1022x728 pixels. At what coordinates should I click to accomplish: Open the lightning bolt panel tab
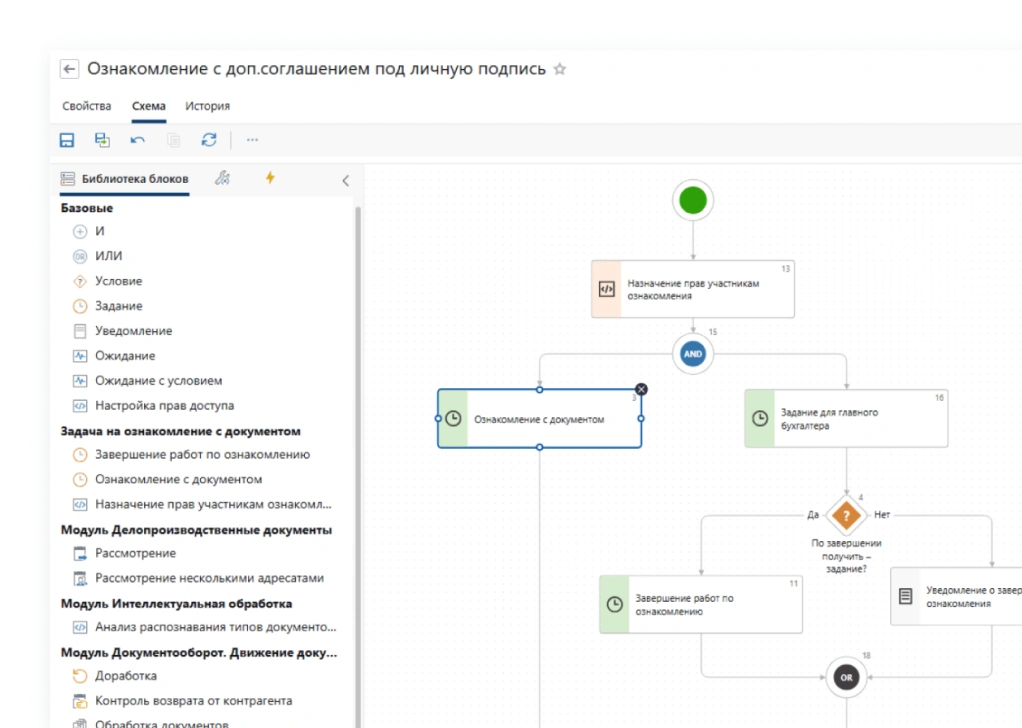[x=269, y=178]
